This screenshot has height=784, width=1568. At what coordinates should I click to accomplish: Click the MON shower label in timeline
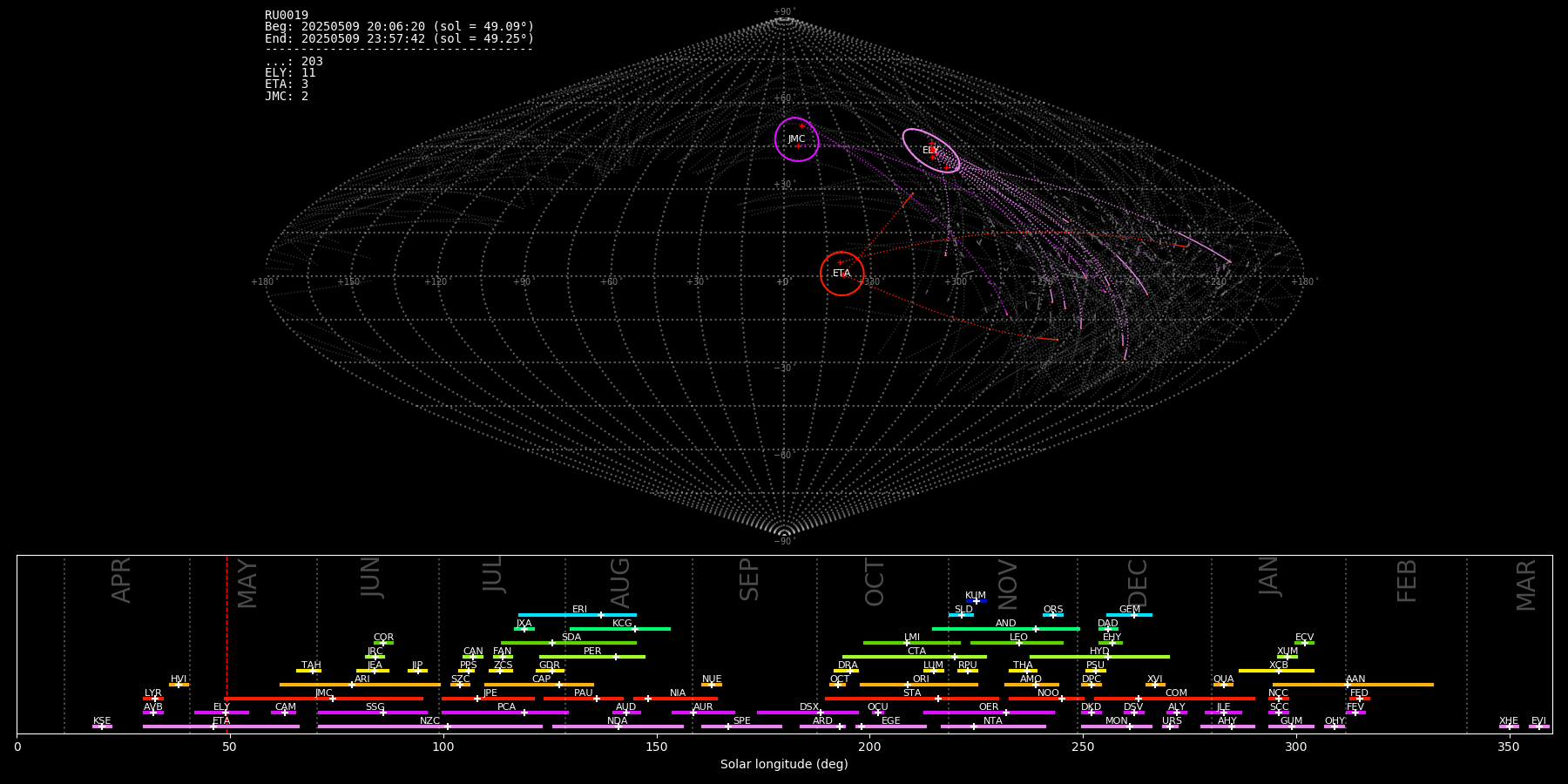coord(1117,721)
